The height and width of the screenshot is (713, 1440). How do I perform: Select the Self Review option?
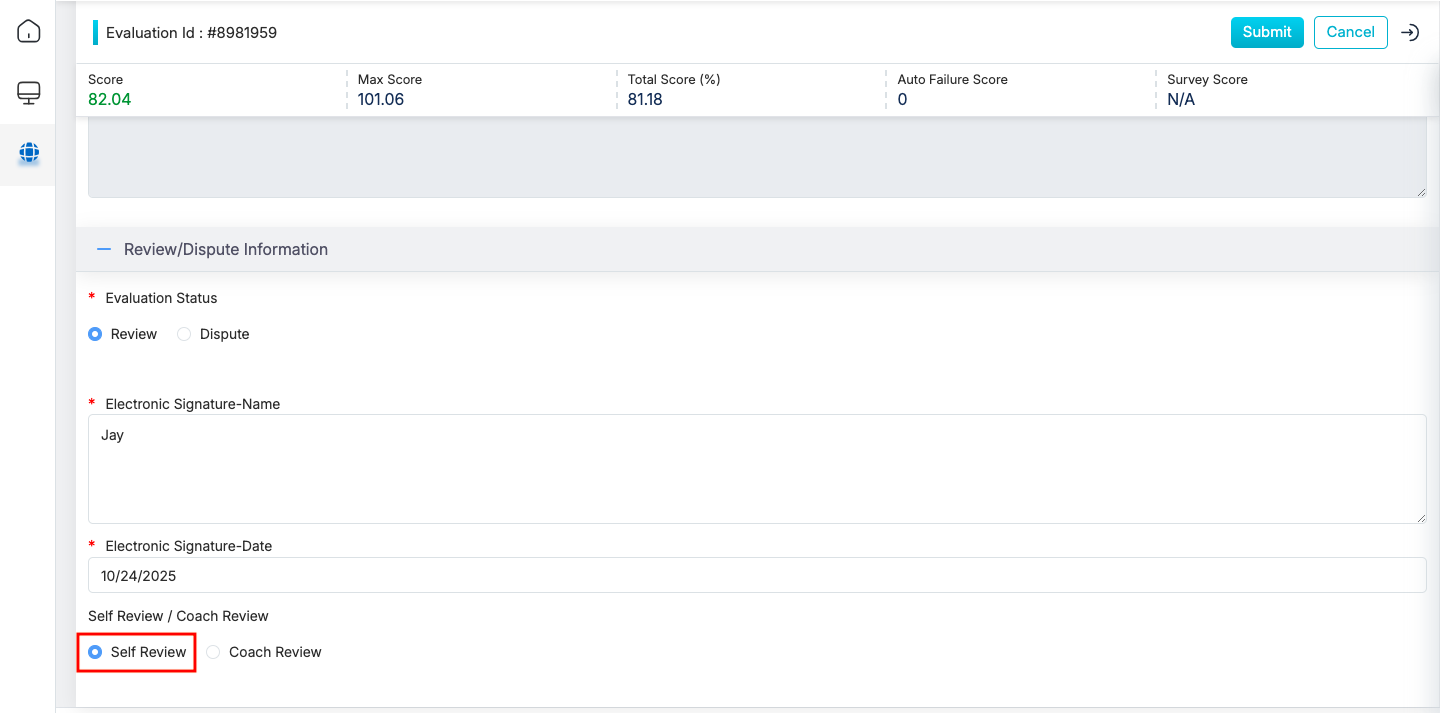tap(96, 652)
